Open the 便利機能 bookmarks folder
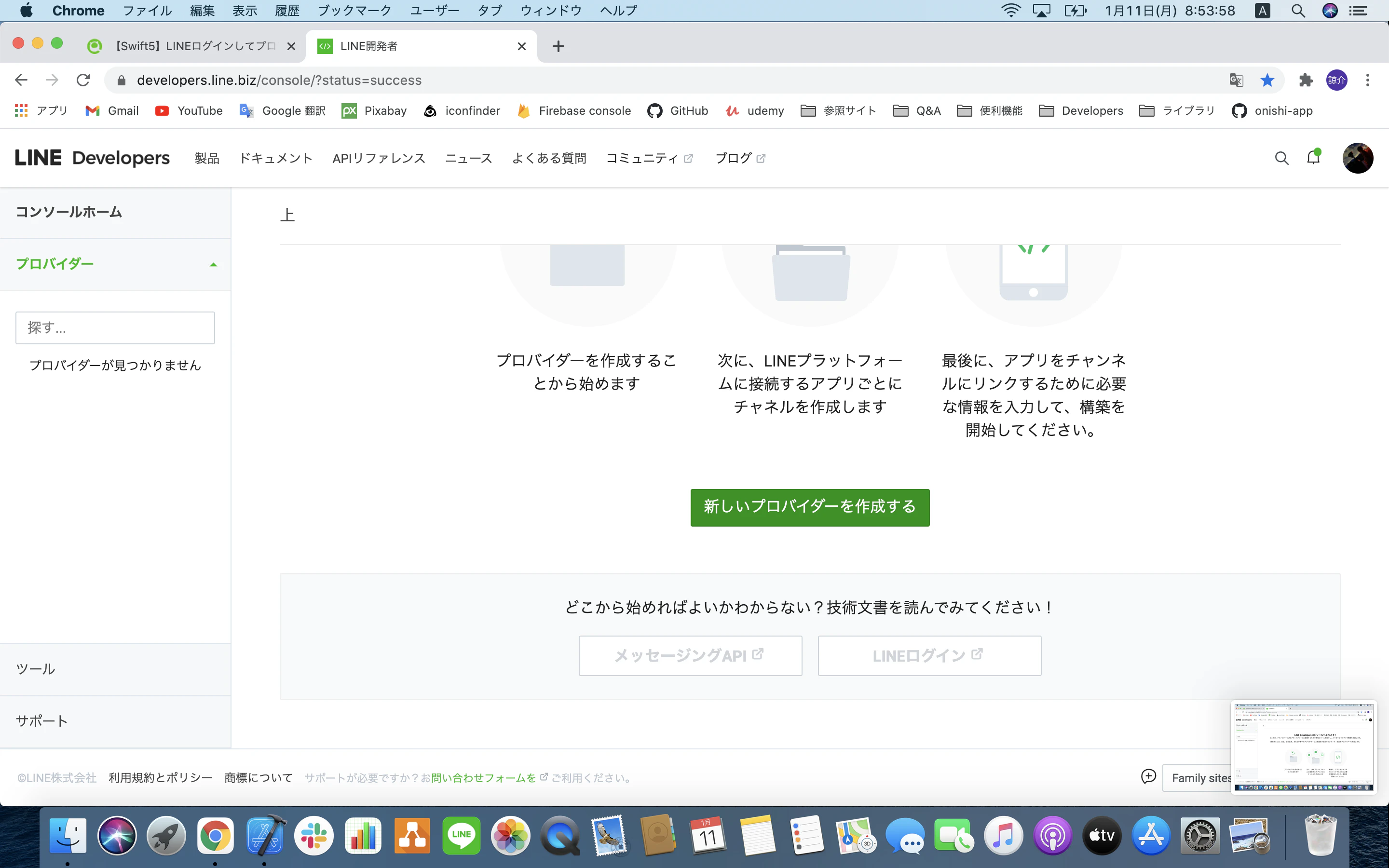Image resolution: width=1389 pixels, height=868 pixels. pos(990,111)
